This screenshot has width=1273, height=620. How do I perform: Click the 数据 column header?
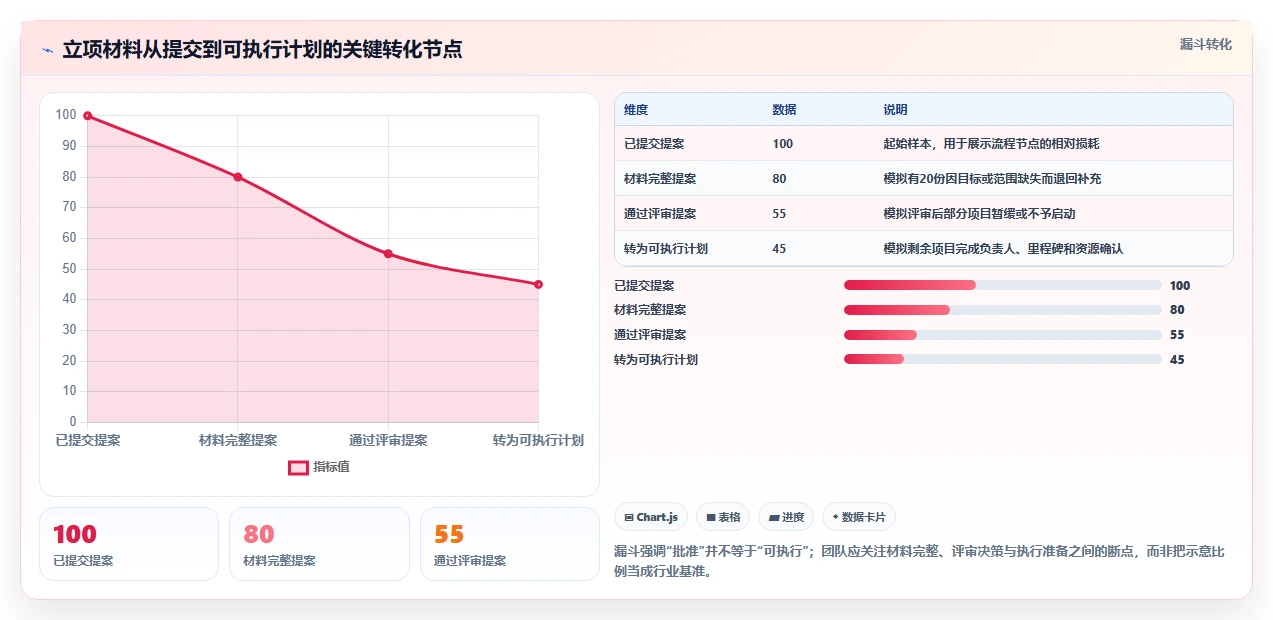tap(785, 110)
